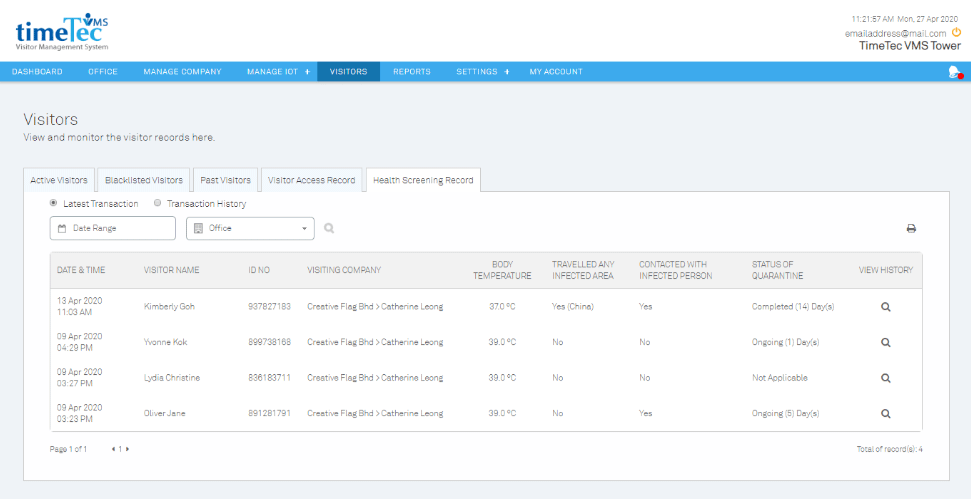Viewport: 971px width, 499px height.
Task: Open Manage Company menu
Action: coord(182,72)
